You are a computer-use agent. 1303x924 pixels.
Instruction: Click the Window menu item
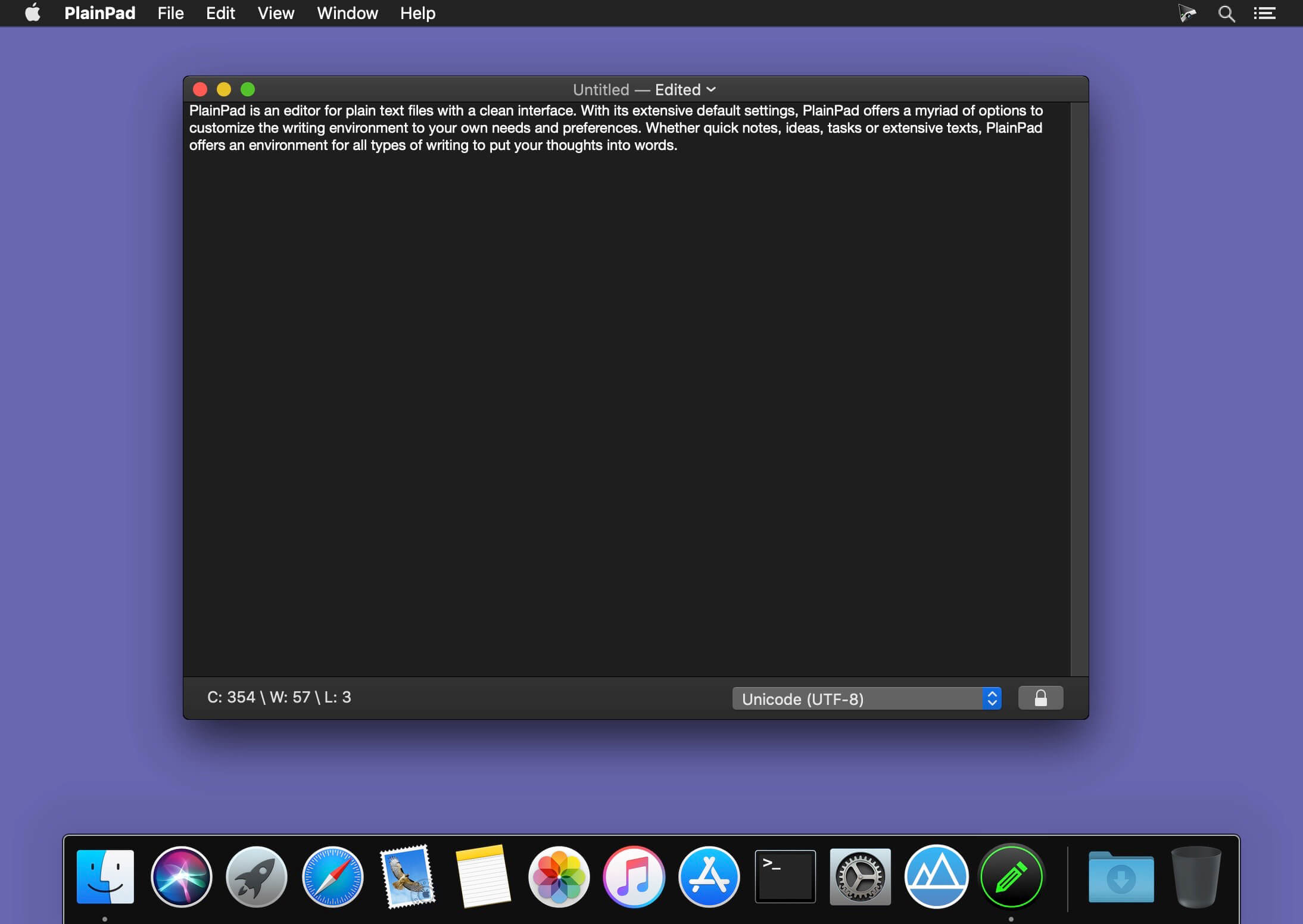click(x=347, y=13)
